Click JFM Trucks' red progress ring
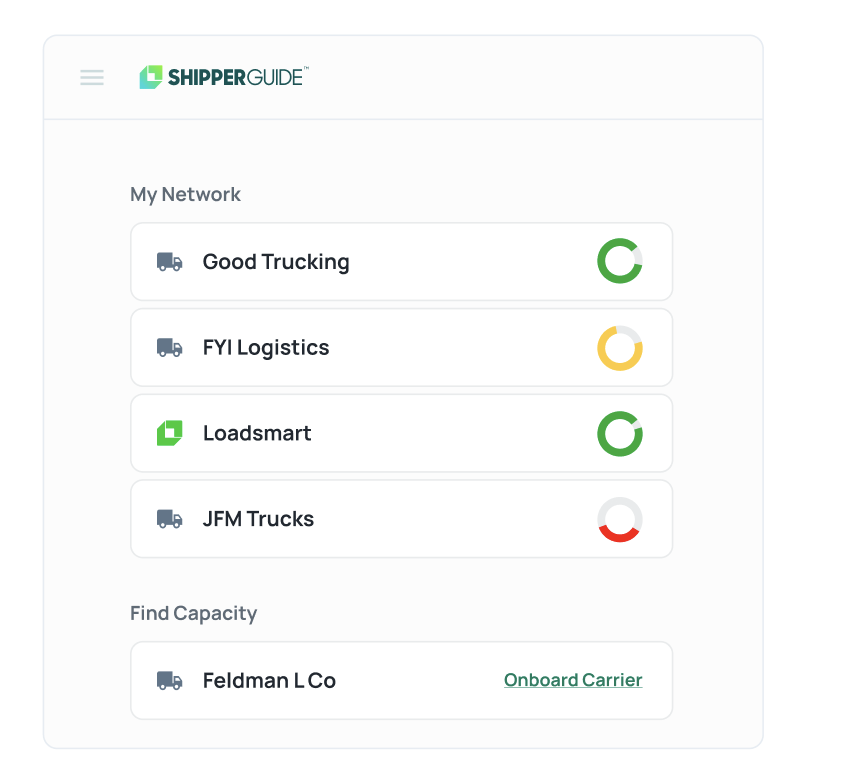This screenshot has width=852, height=776. [x=620, y=520]
